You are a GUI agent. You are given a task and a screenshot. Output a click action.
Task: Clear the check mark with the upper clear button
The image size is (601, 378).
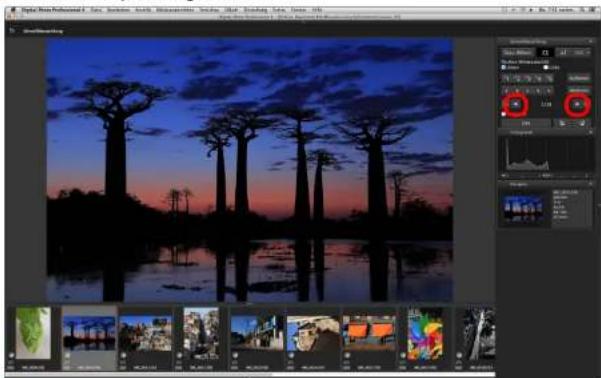(579, 78)
